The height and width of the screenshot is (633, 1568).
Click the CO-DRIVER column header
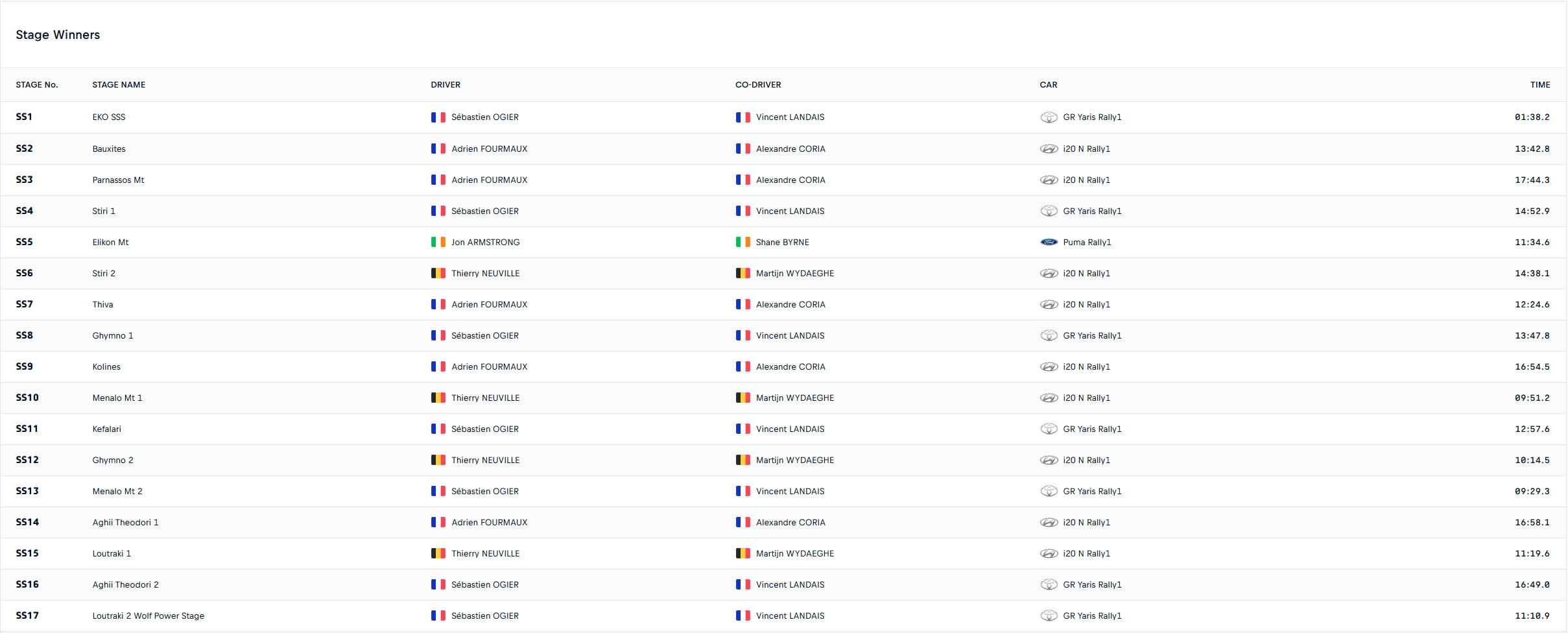click(x=758, y=85)
